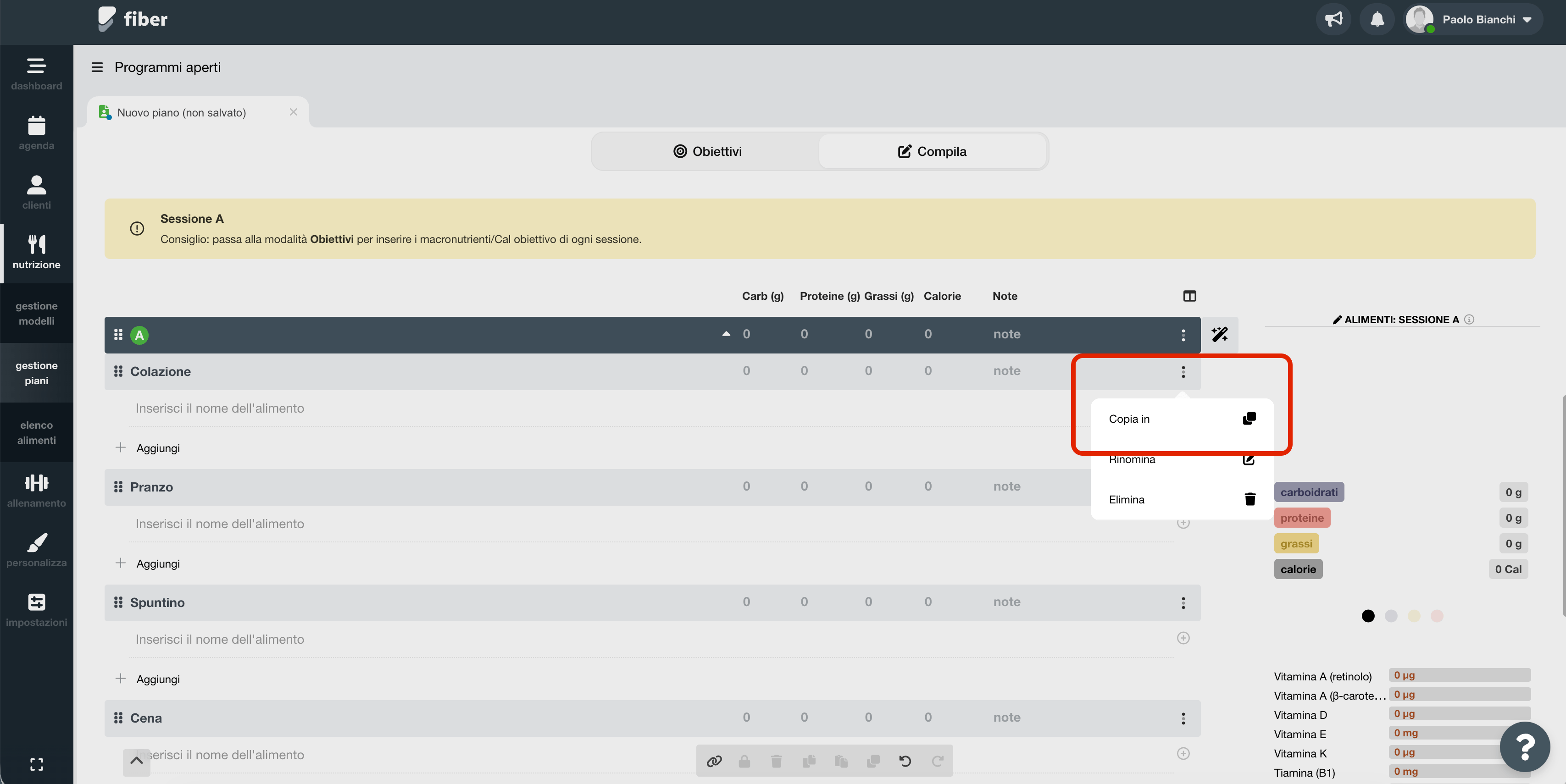Click plus circle in Spuntino food row
The width and height of the screenshot is (1566, 784).
pyautogui.click(x=1183, y=638)
